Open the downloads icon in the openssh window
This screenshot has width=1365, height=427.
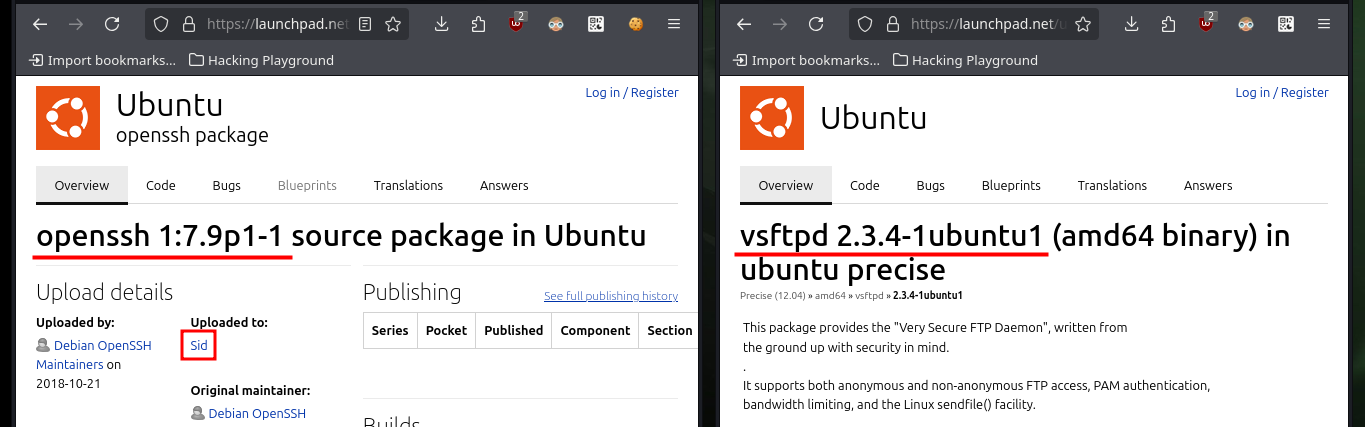tap(443, 24)
